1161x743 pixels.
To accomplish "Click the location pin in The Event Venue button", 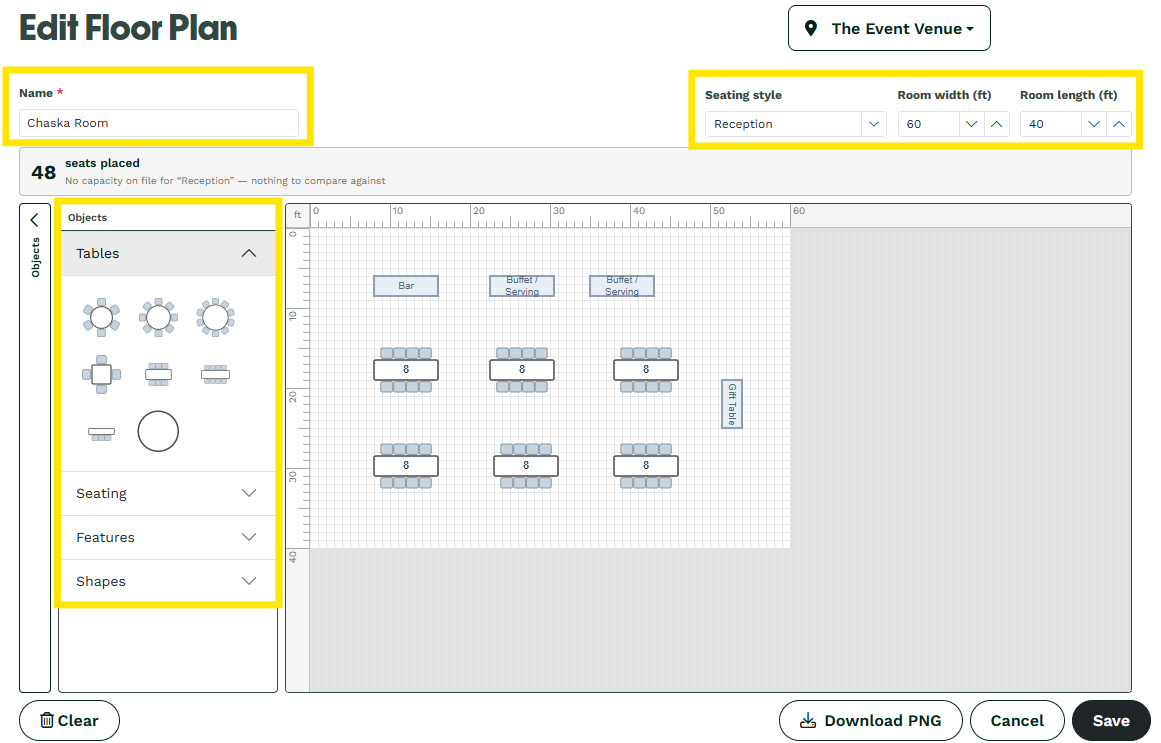I will [x=811, y=28].
